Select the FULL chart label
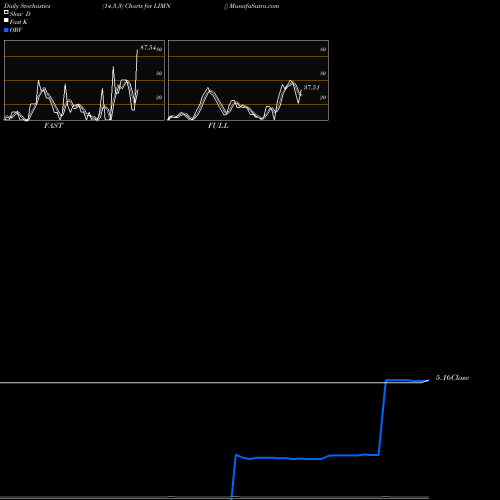 pyautogui.click(x=218, y=126)
